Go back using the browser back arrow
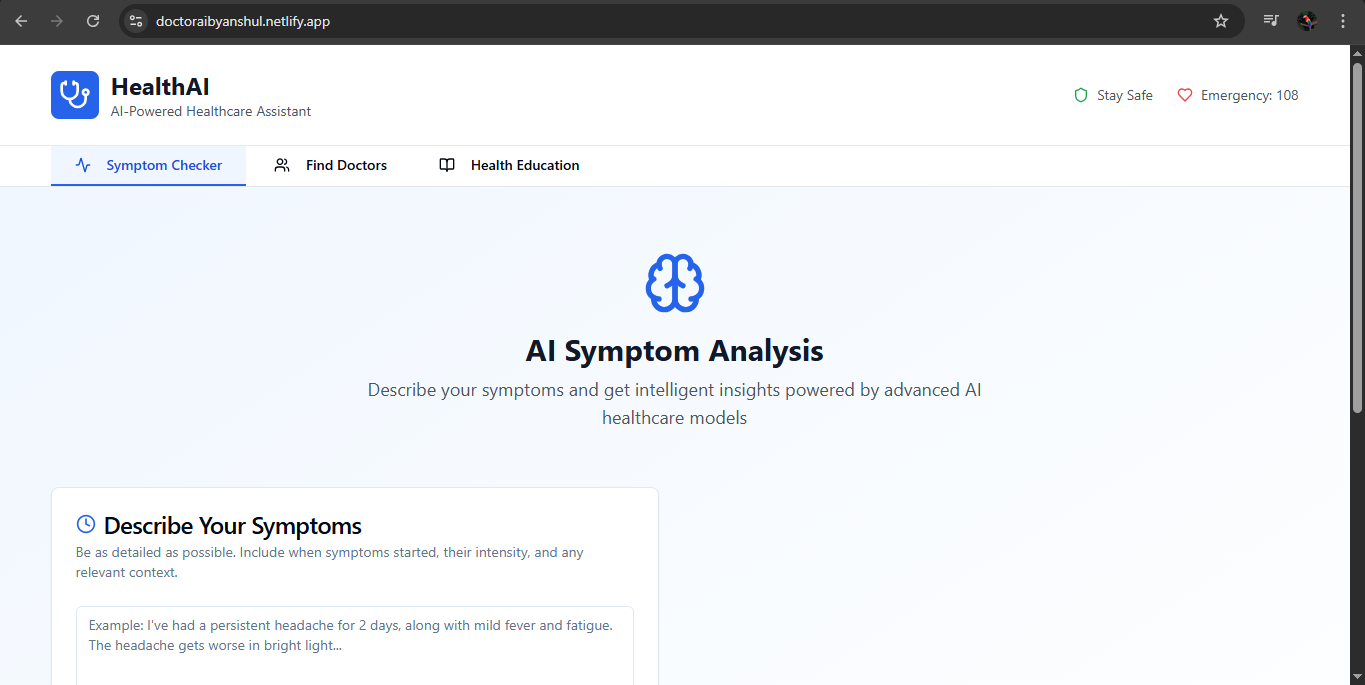 [21, 21]
